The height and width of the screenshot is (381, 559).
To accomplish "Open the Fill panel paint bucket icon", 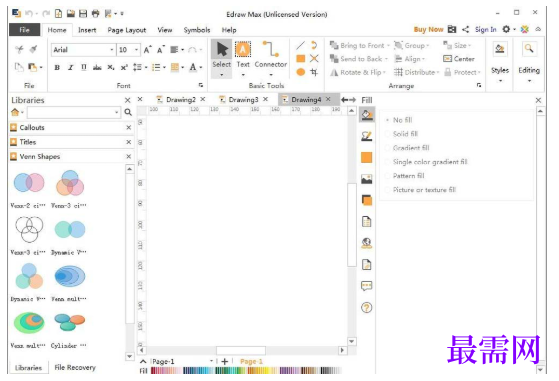I will (x=367, y=115).
